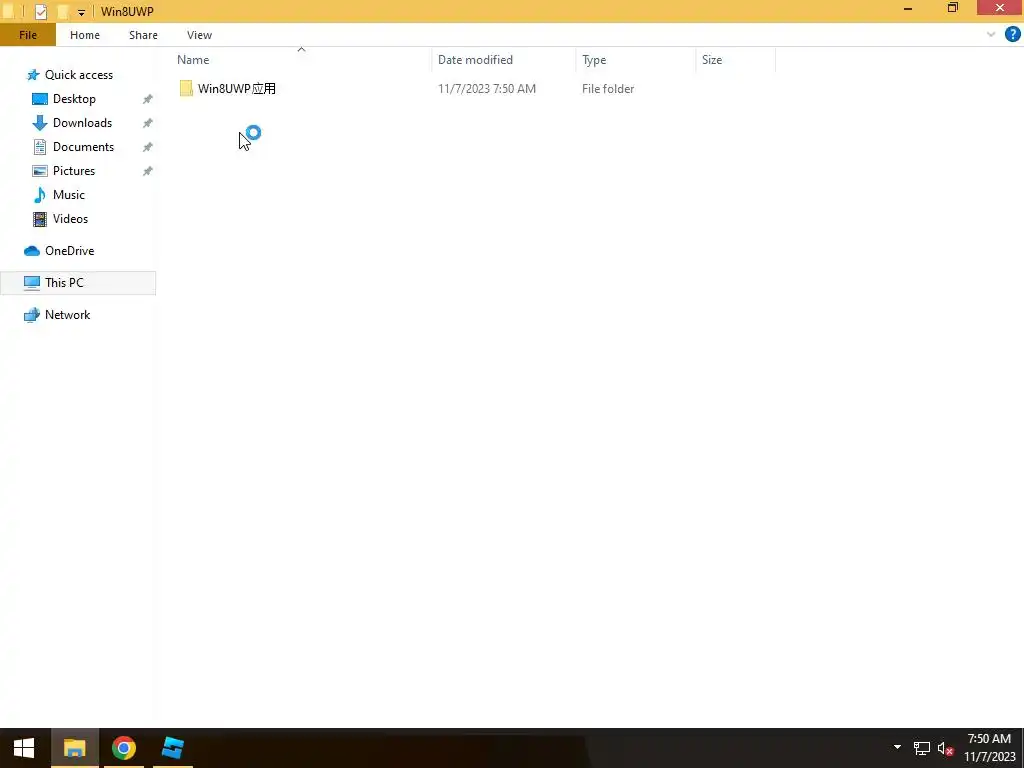
Task: Open the blue tilted app on taskbar
Action: coord(172,748)
